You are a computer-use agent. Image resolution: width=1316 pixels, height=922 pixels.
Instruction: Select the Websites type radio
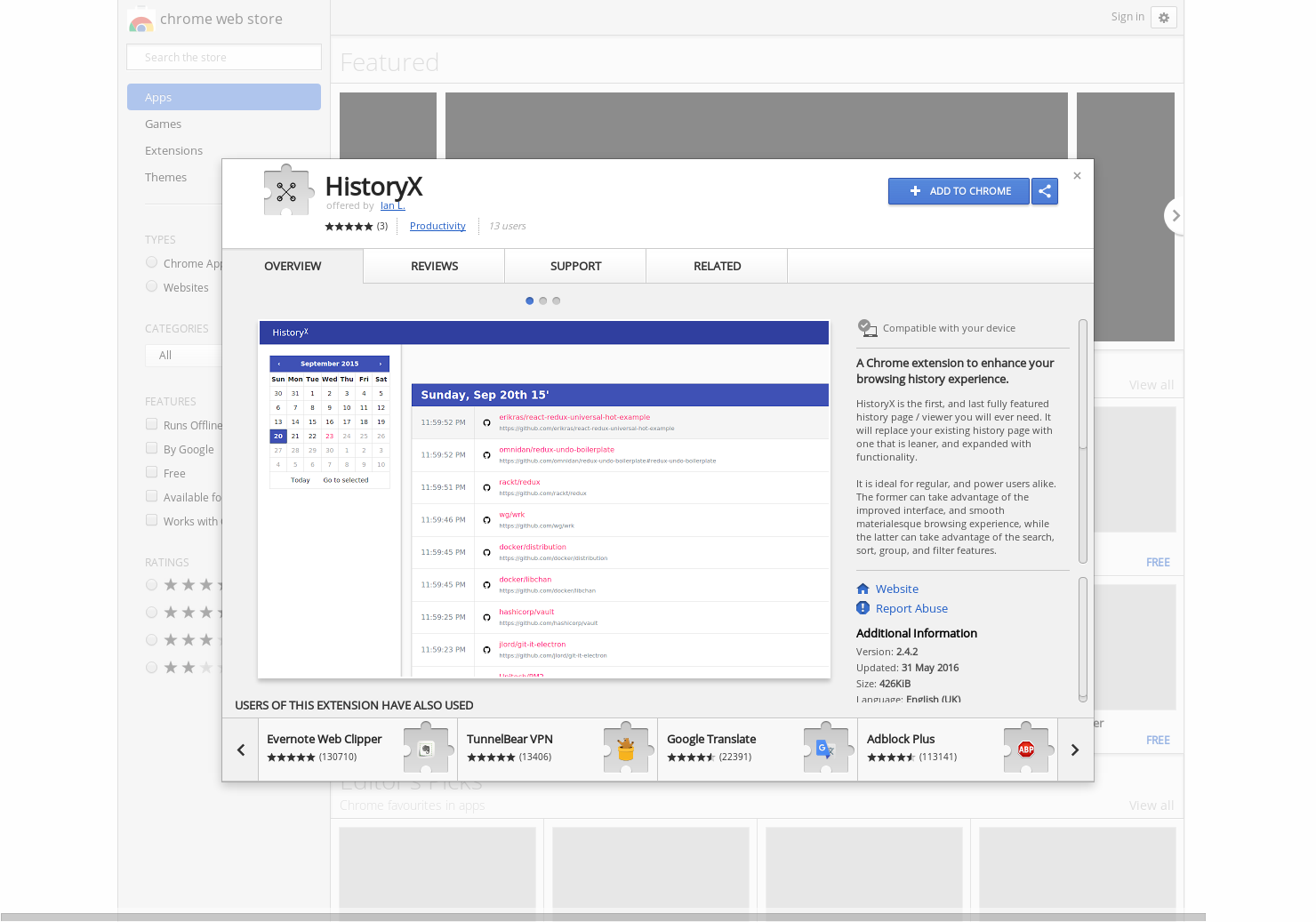(152, 286)
